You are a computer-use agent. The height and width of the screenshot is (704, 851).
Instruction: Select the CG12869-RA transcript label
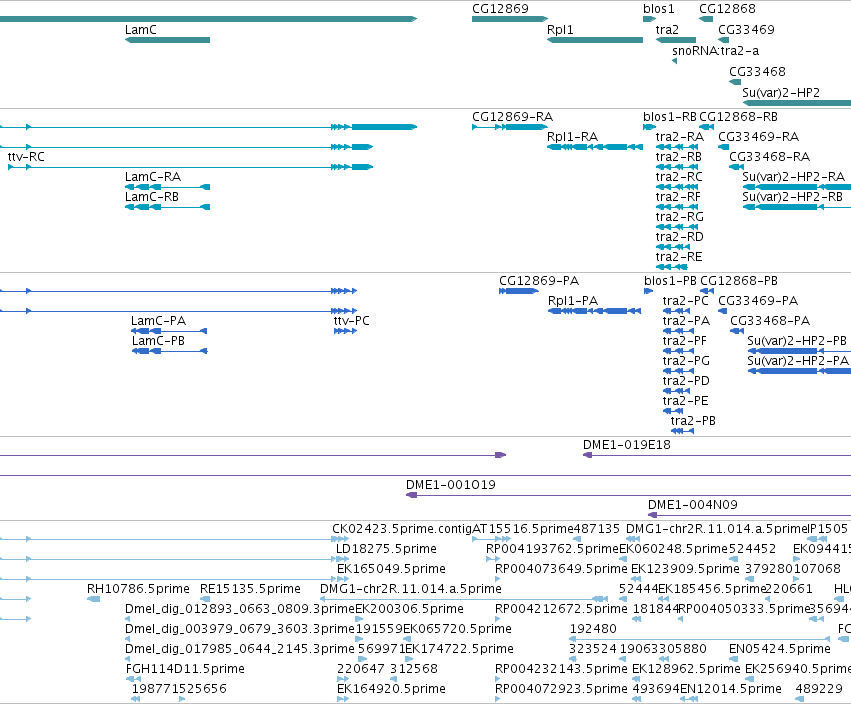[512, 117]
